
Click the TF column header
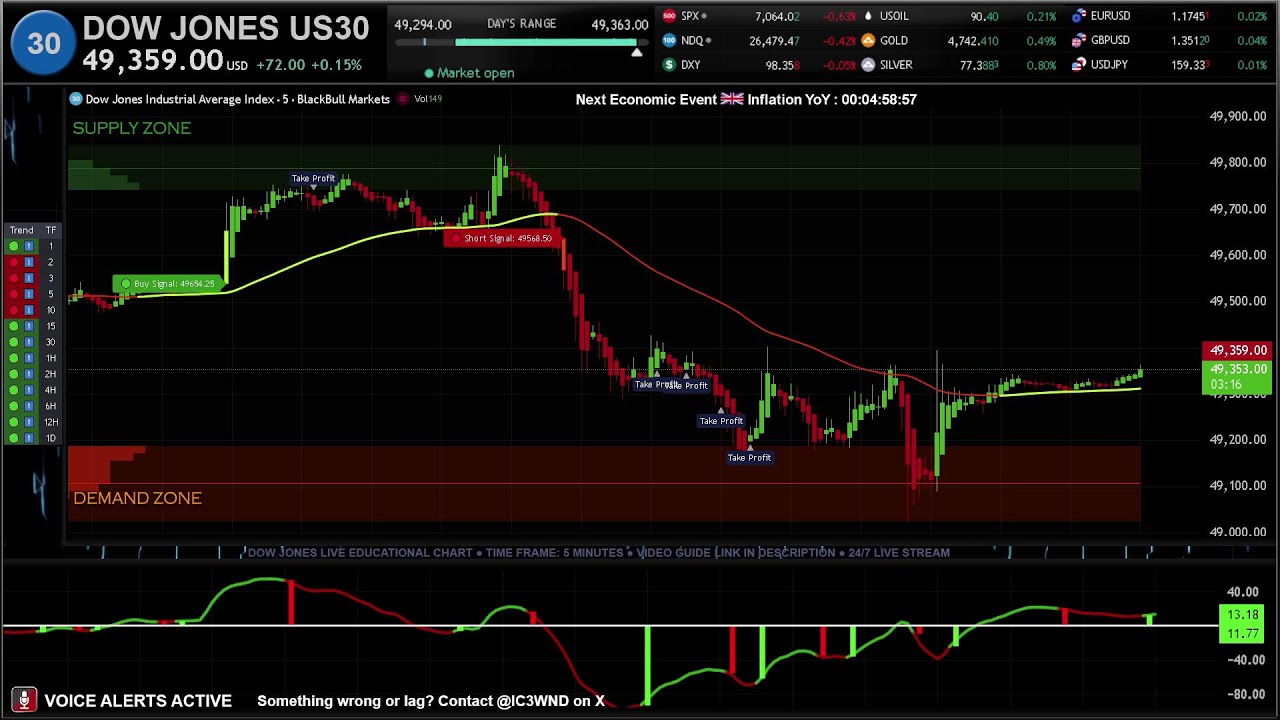tap(50, 231)
